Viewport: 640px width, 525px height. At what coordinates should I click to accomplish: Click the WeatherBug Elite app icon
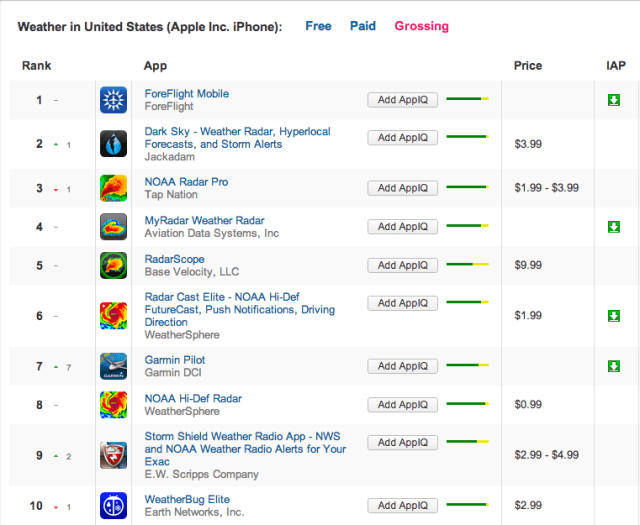pyautogui.click(x=113, y=505)
